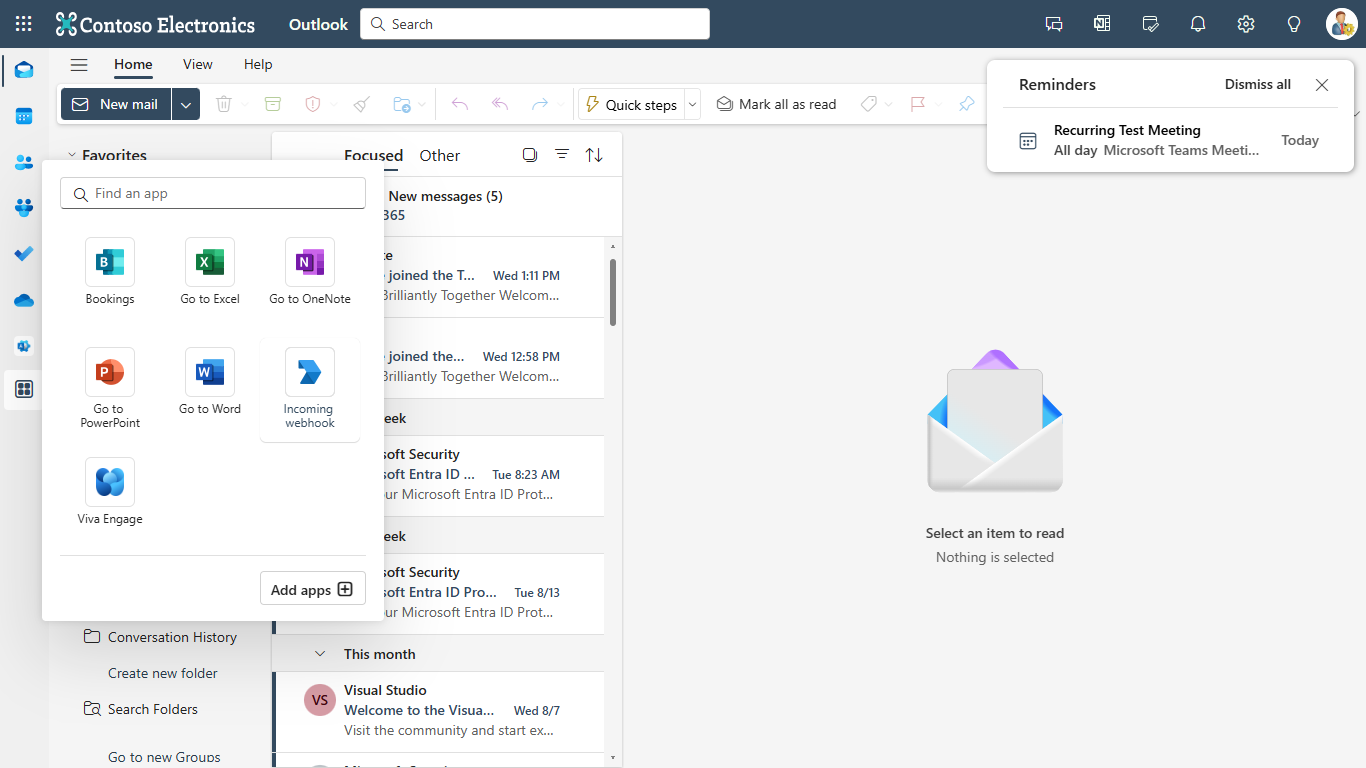This screenshot has height=768, width=1366.
Task: Select the Other inbox tab
Action: tap(440, 155)
